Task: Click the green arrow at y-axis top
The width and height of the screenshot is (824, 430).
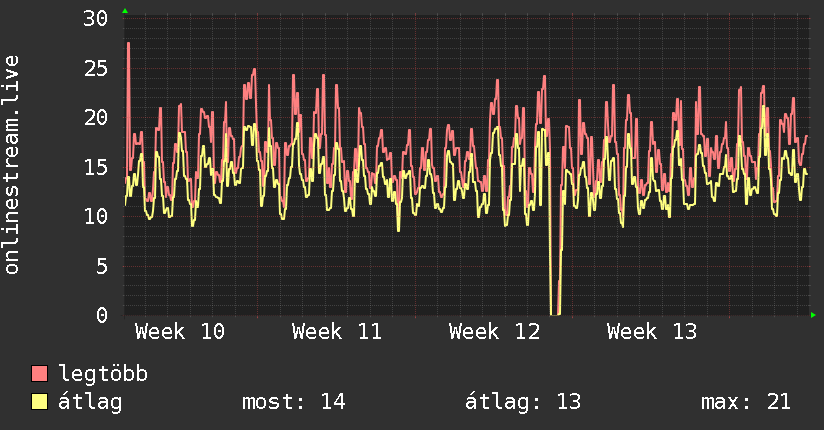Action: point(125,11)
